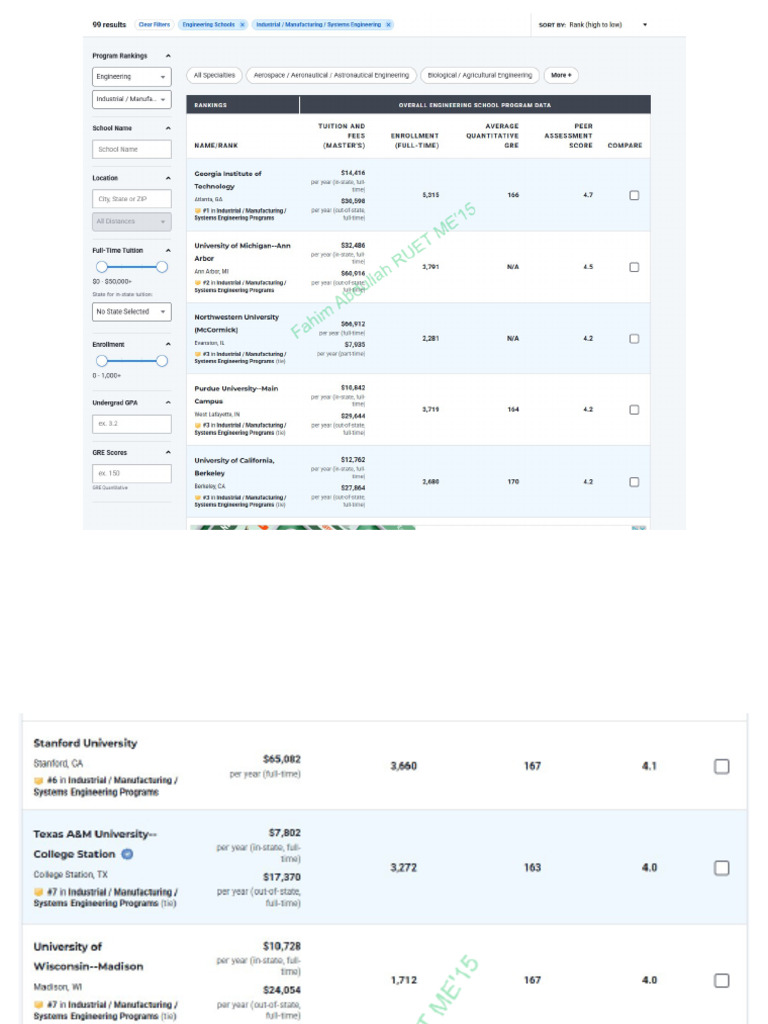Screen dimensions: 768x1024
Task: Click the rank badge icon under University of Michigan--Ann Arbor
Action: (197, 283)
